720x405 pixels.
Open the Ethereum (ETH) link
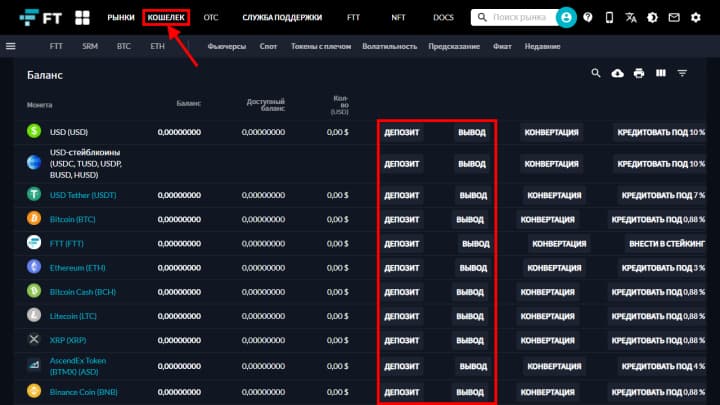pyautogui.click(x=77, y=268)
